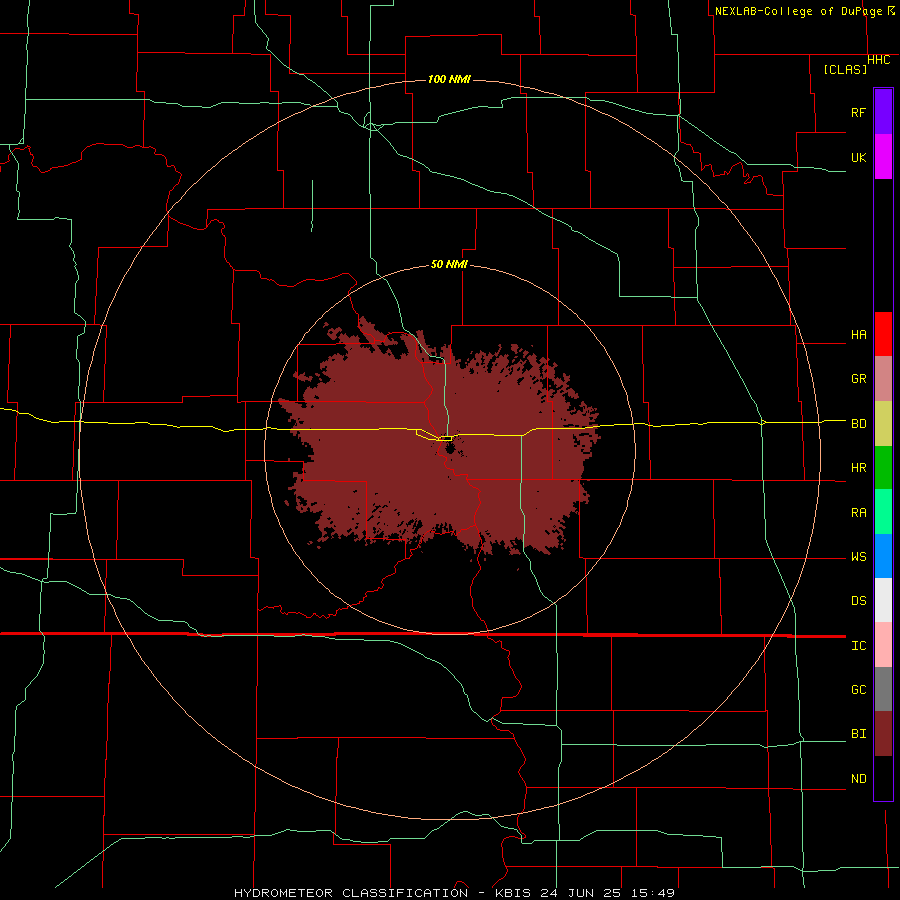Screen dimensions: 900x900
Task: Click the 'GC' legend label
Action: point(858,689)
